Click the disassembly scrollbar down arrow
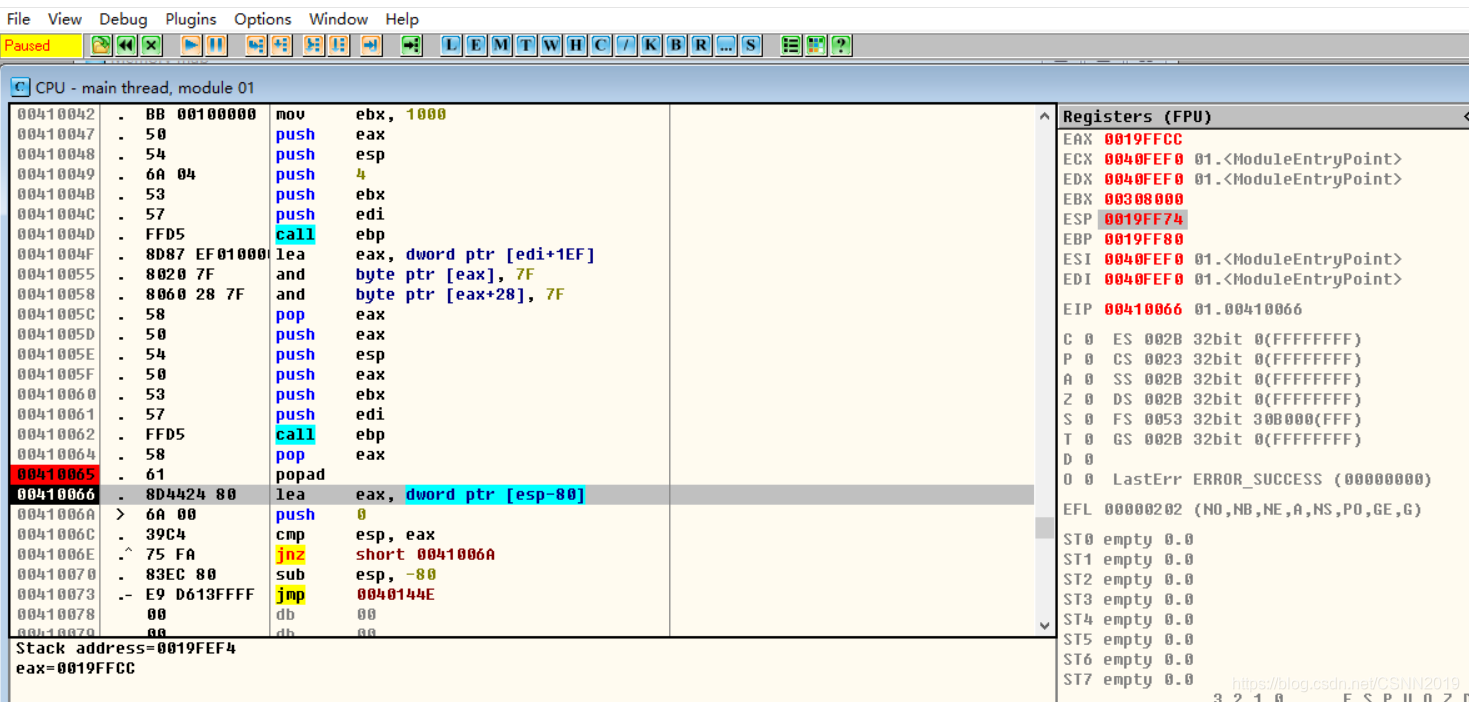1469x702 pixels. 1045,626
